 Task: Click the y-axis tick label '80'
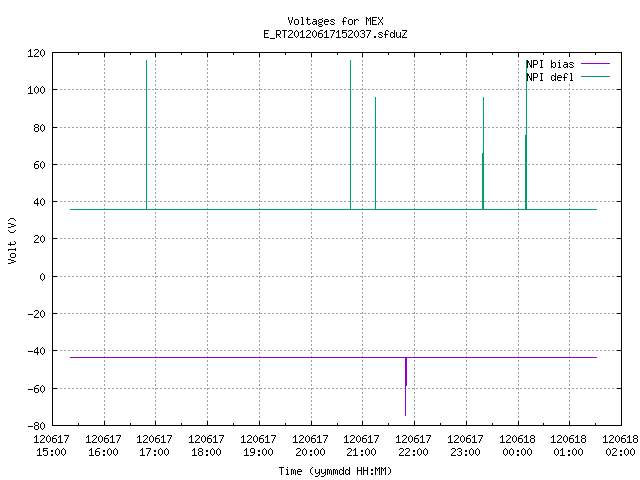(39, 128)
